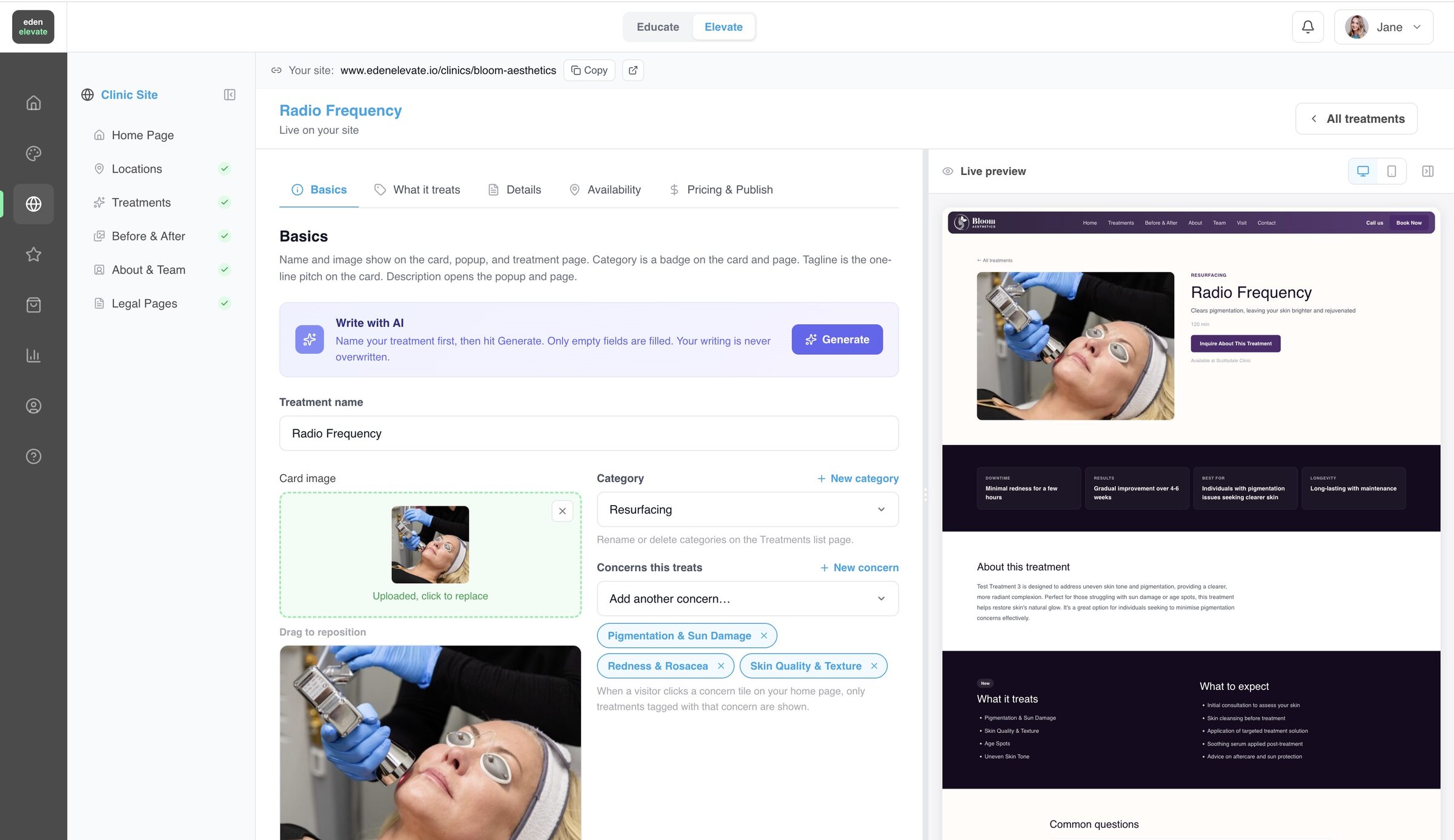
Task: Click uploaded card image thumbnail to replace
Action: click(430, 544)
